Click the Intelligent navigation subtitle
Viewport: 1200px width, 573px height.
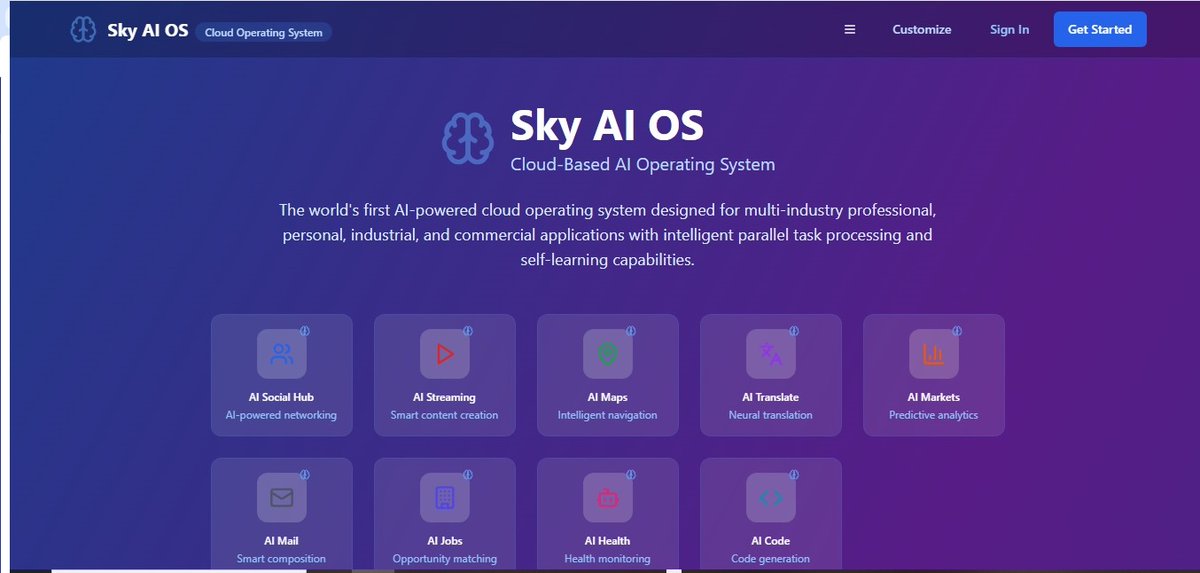click(x=608, y=415)
